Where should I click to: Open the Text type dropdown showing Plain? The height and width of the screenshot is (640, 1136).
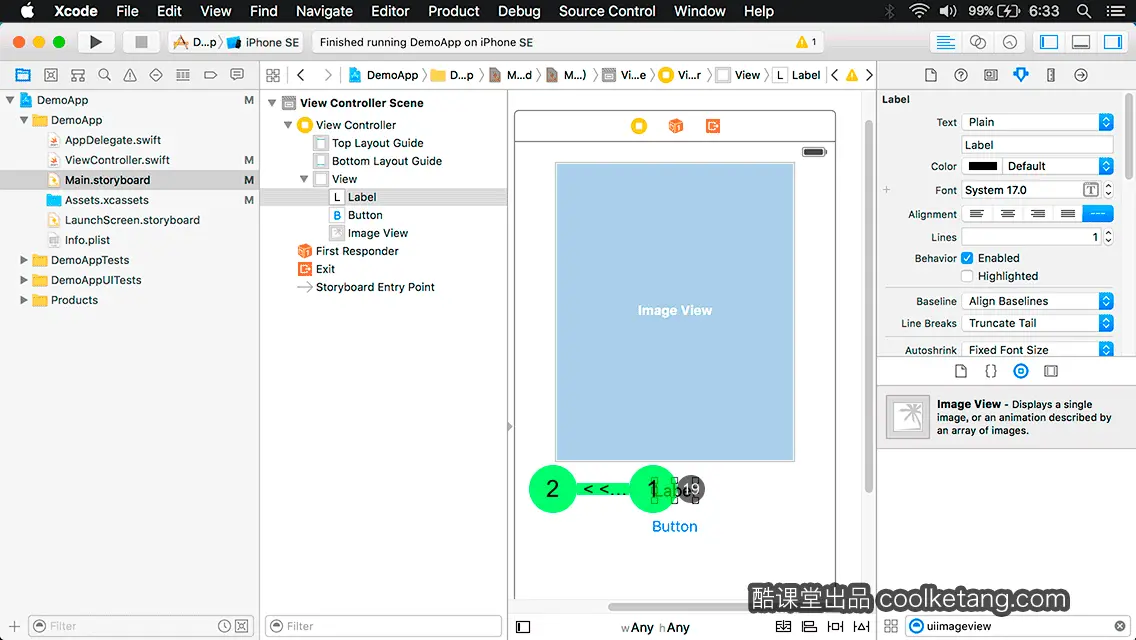pyautogui.click(x=1037, y=122)
